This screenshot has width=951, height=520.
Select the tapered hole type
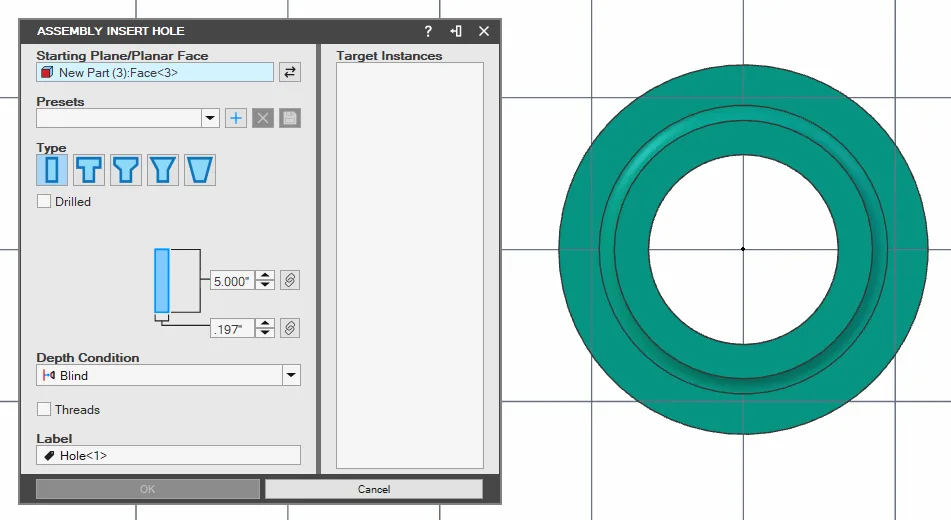tap(200, 170)
